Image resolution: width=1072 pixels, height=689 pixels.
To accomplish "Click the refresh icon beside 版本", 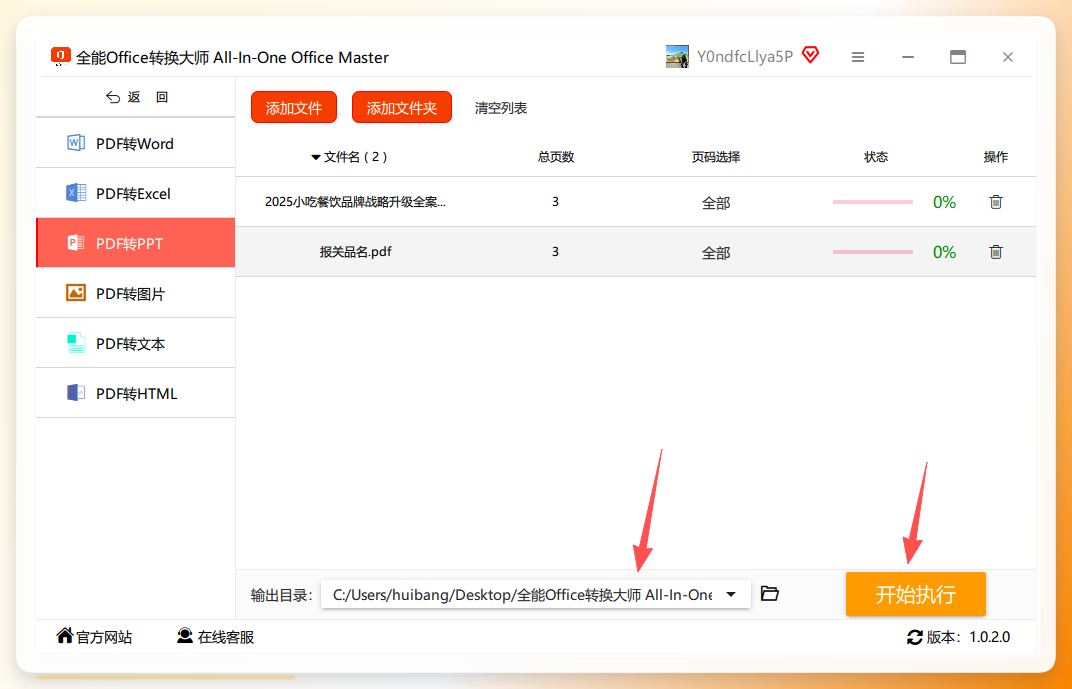I will point(915,637).
